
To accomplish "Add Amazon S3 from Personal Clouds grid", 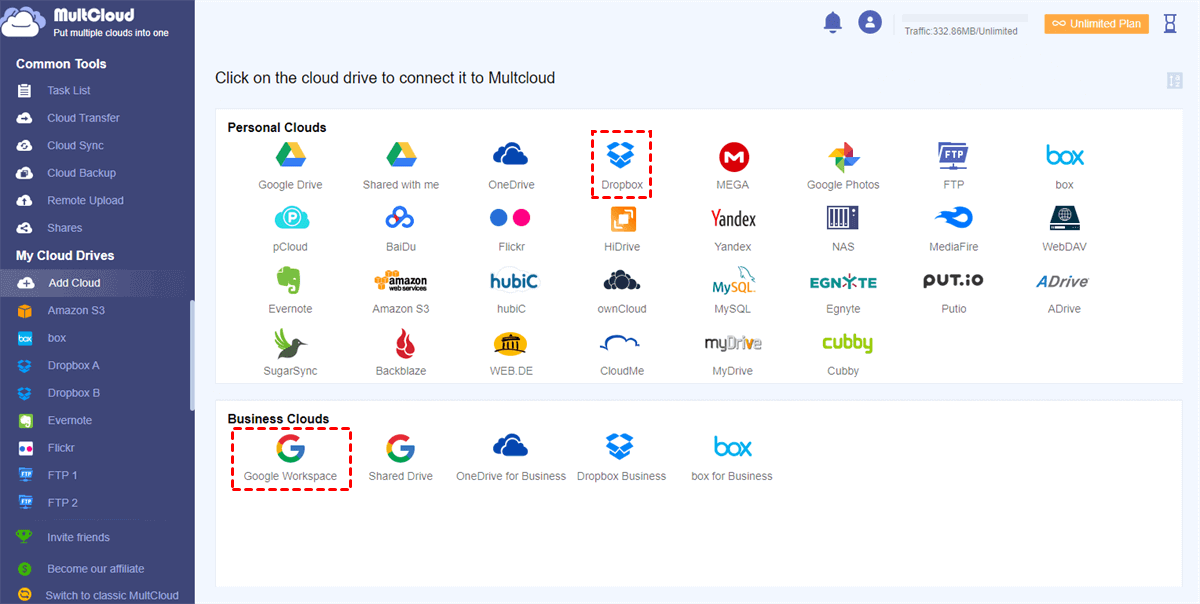I will click(400, 290).
